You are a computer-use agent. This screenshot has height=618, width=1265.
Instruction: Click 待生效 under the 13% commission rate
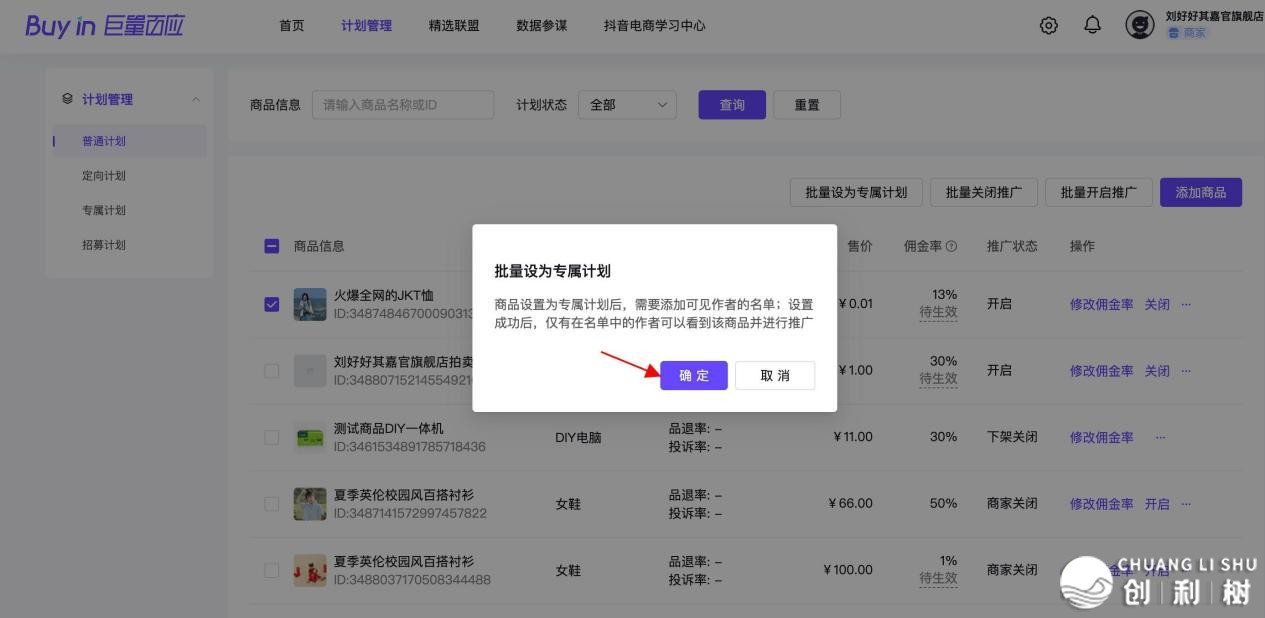(x=938, y=312)
